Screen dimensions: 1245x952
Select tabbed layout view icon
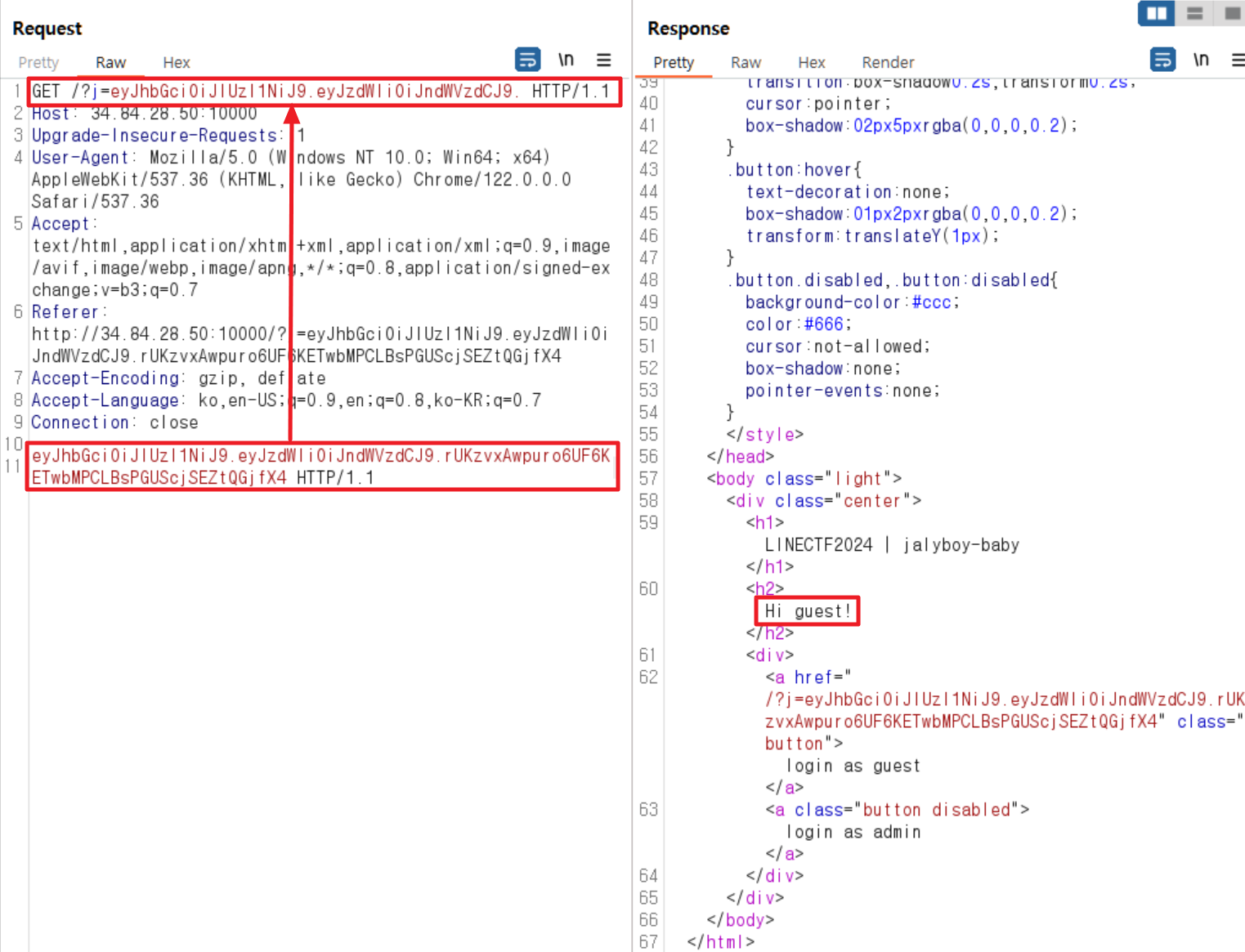[x=1231, y=13]
